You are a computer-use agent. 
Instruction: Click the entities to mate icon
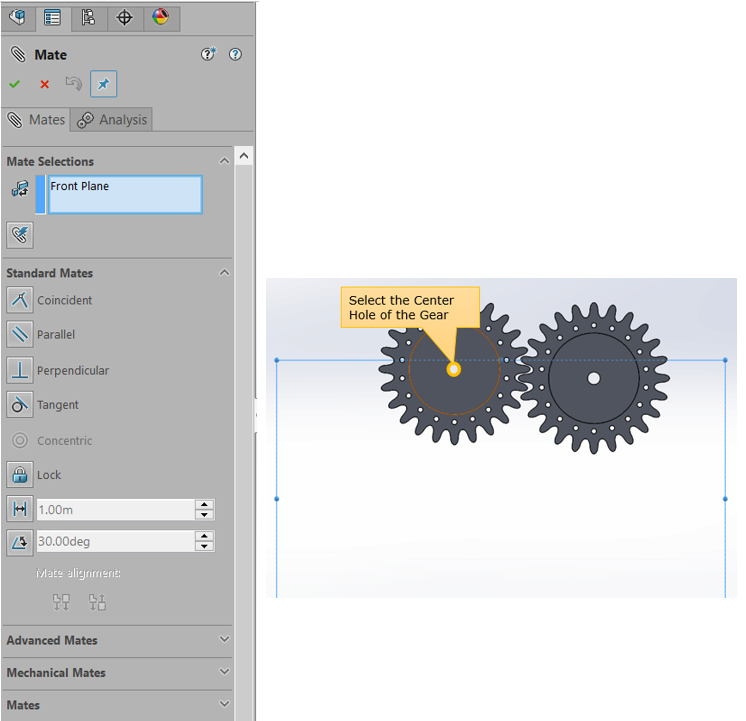coord(20,189)
